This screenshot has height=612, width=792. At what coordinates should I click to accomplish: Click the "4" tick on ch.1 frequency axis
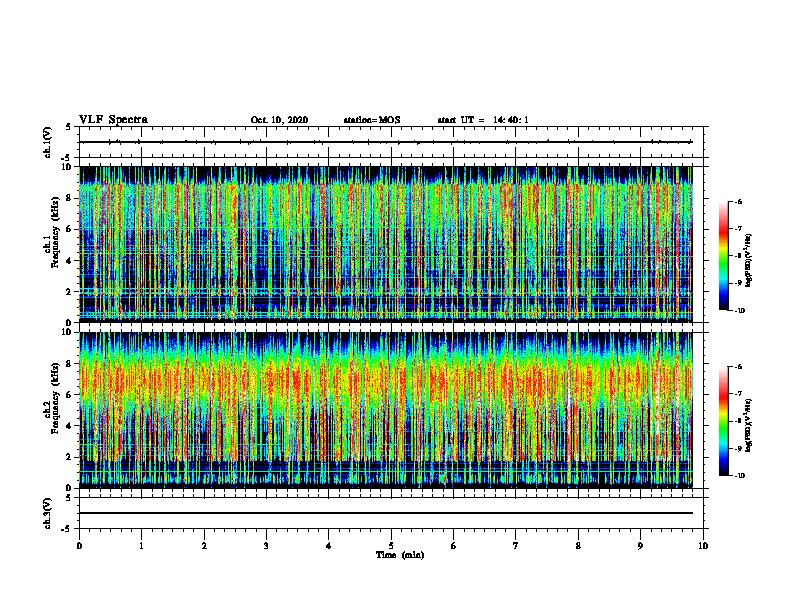[70, 261]
